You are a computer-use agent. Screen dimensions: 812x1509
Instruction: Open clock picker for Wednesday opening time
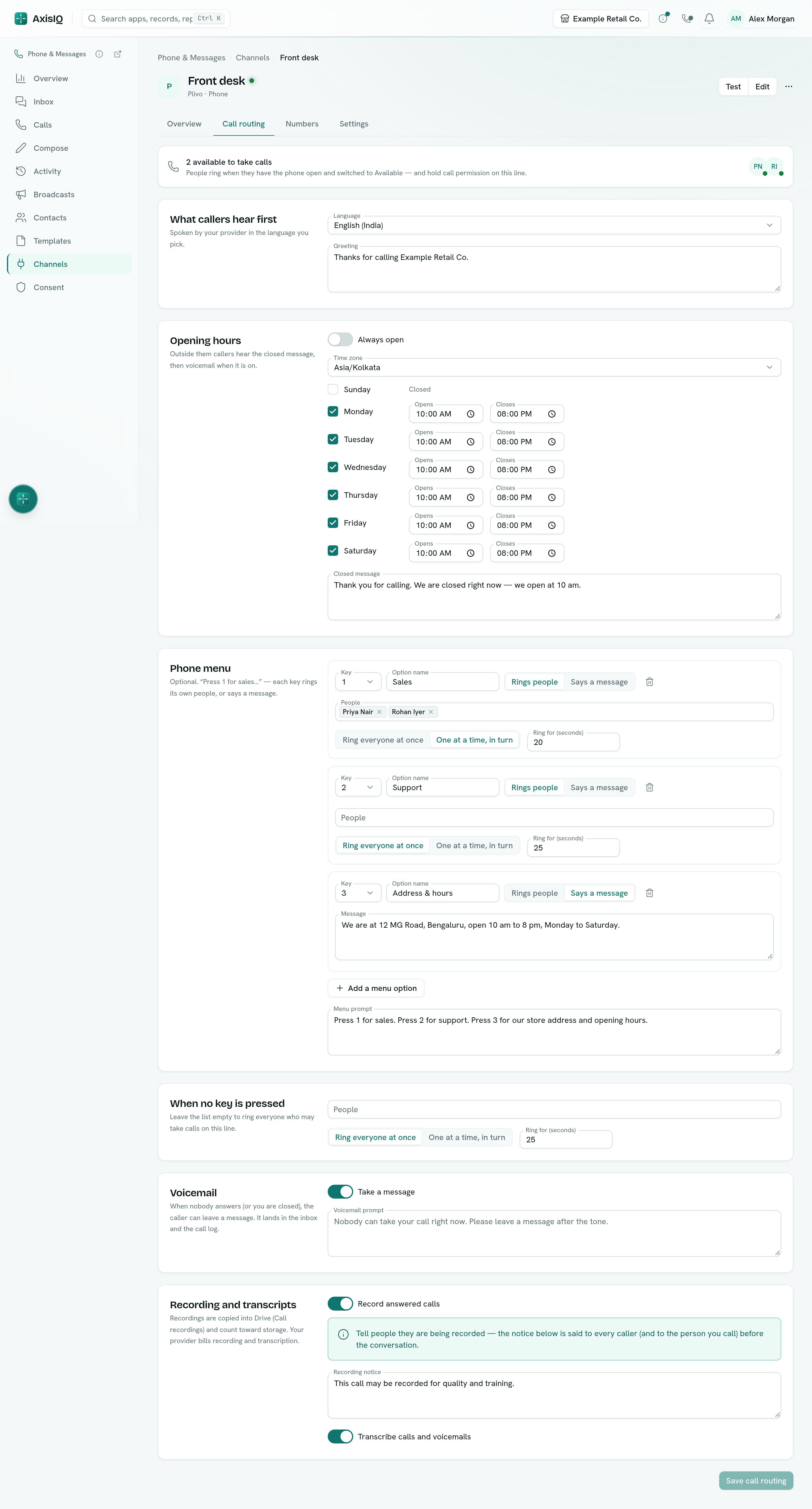tap(470, 470)
